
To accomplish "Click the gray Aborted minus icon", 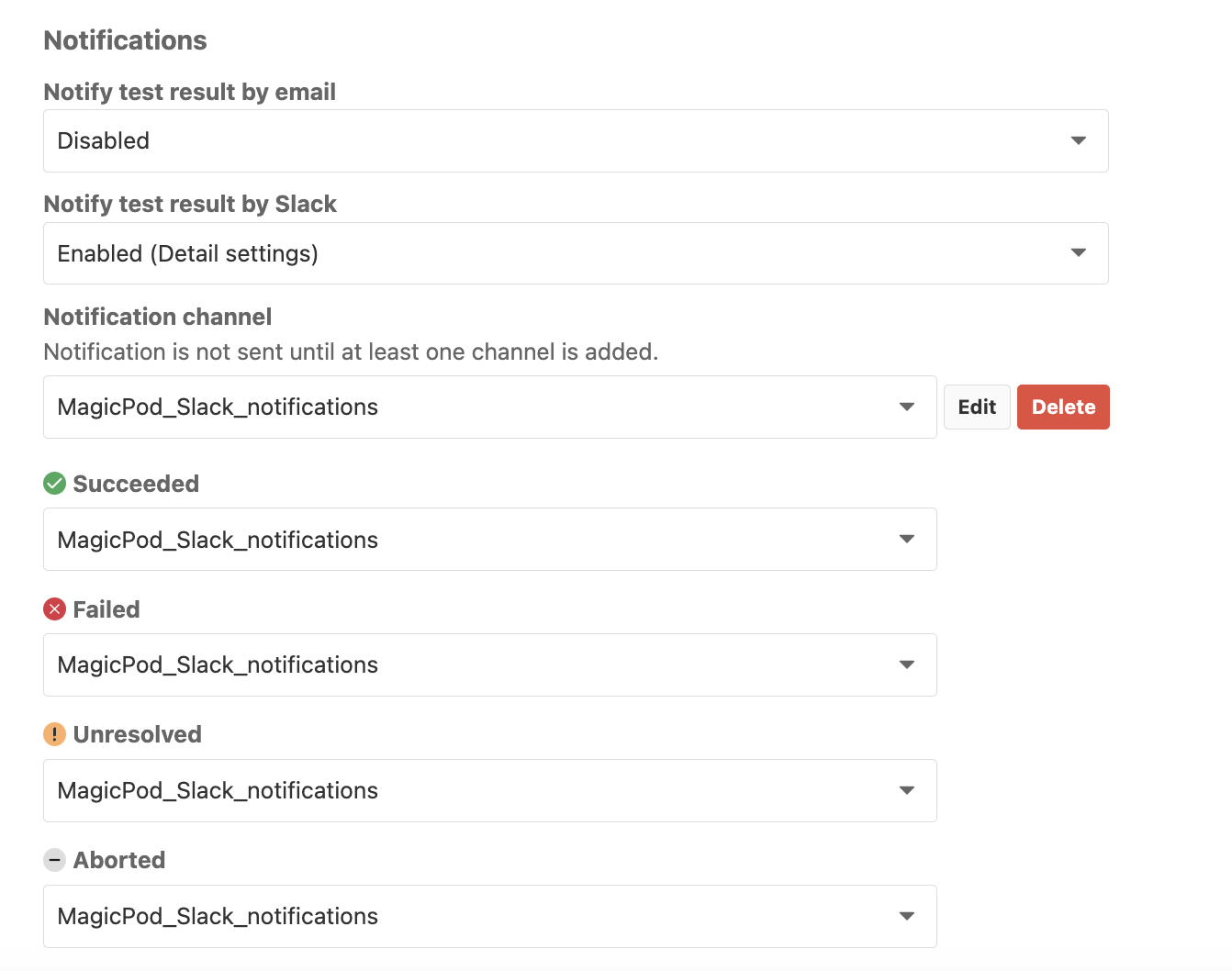I will click(x=55, y=860).
